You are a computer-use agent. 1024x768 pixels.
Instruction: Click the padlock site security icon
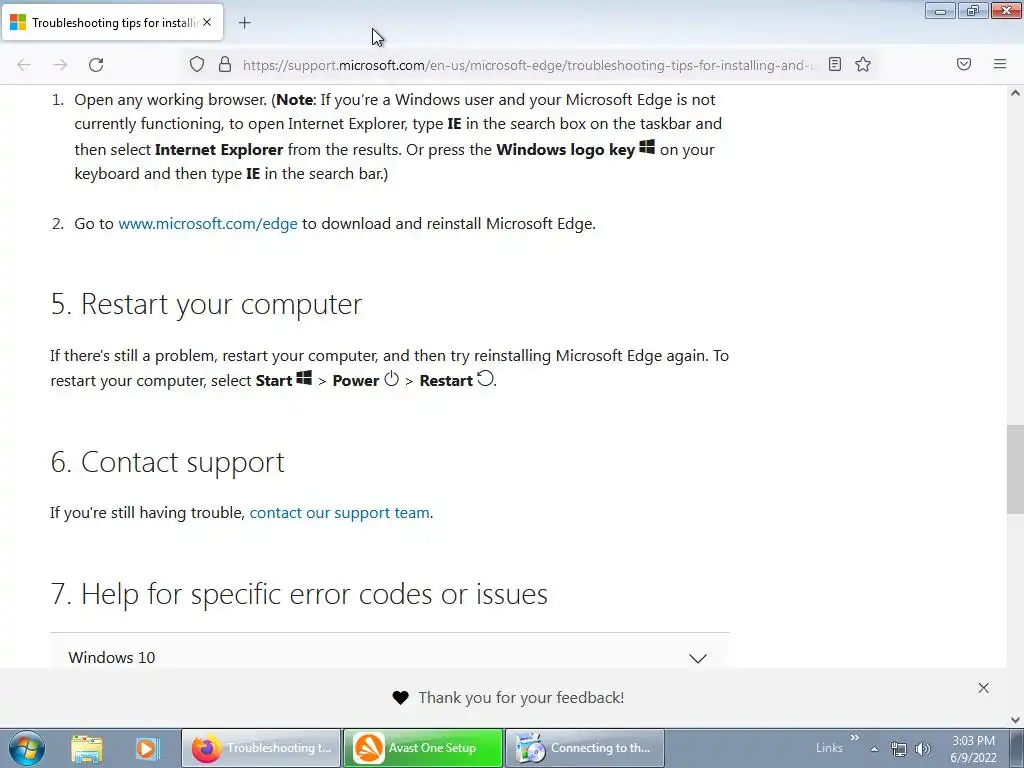(225, 64)
